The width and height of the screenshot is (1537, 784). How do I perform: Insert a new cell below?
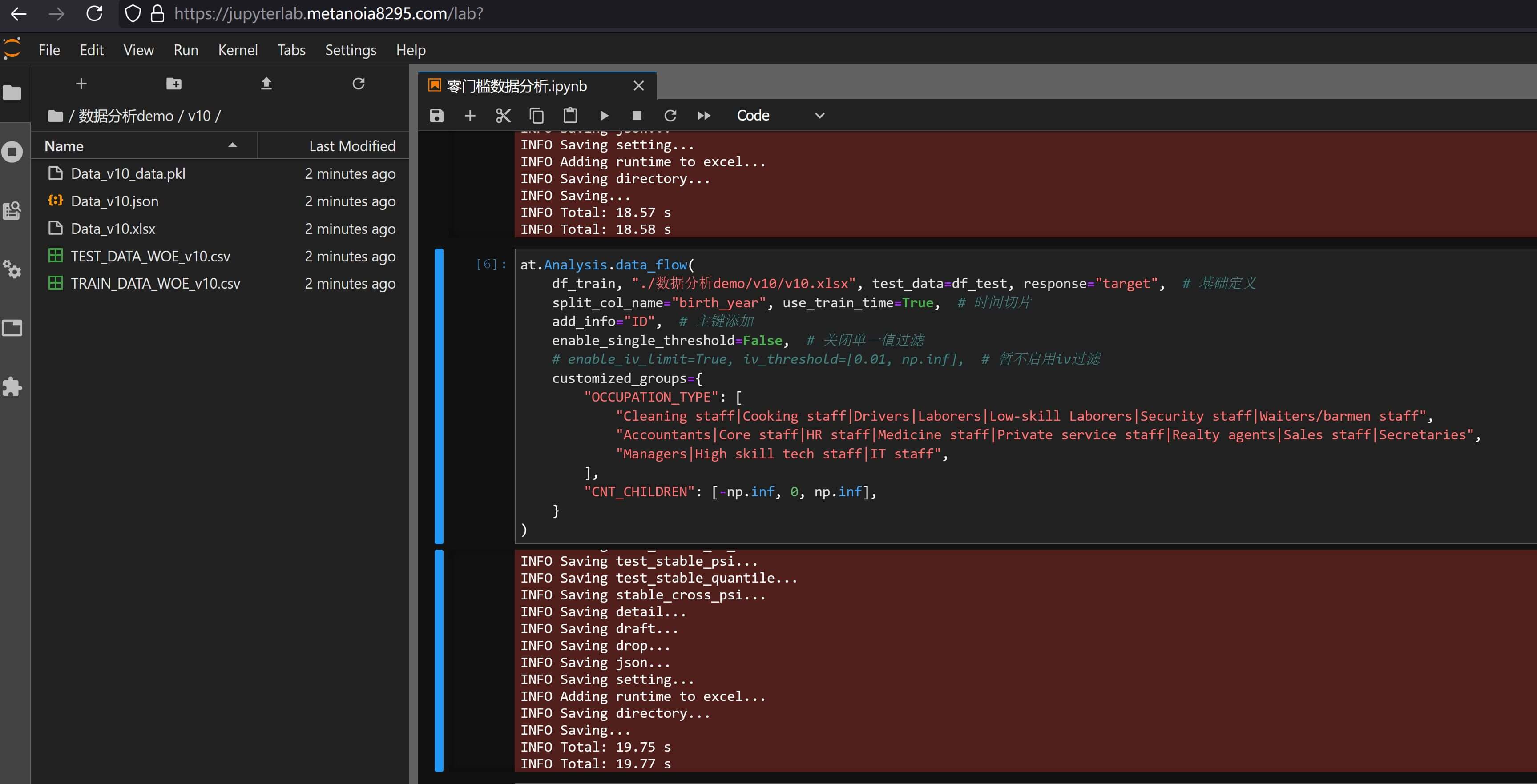point(470,115)
